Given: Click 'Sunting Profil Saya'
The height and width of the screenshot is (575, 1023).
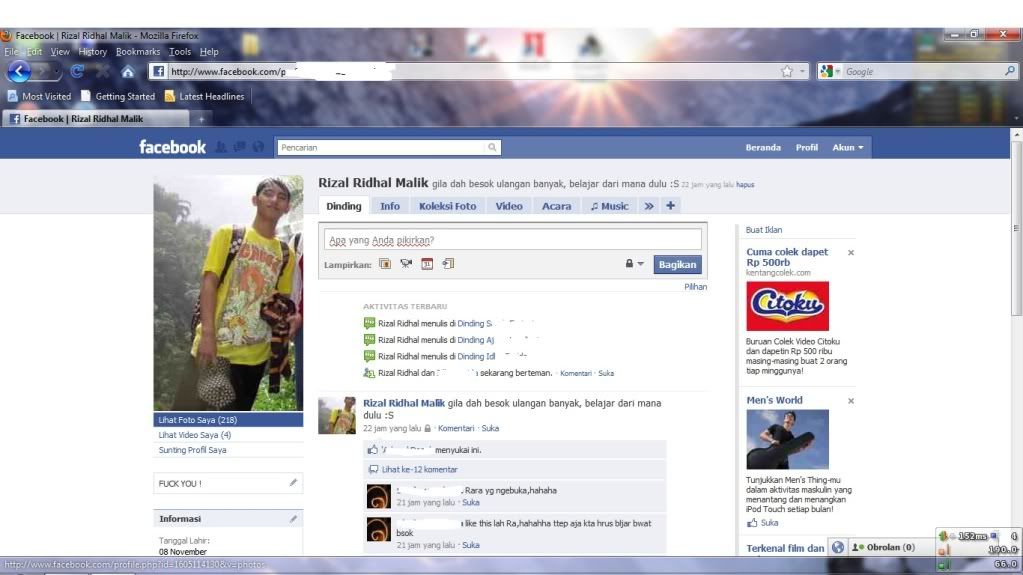Looking at the screenshot, I should [x=192, y=450].
